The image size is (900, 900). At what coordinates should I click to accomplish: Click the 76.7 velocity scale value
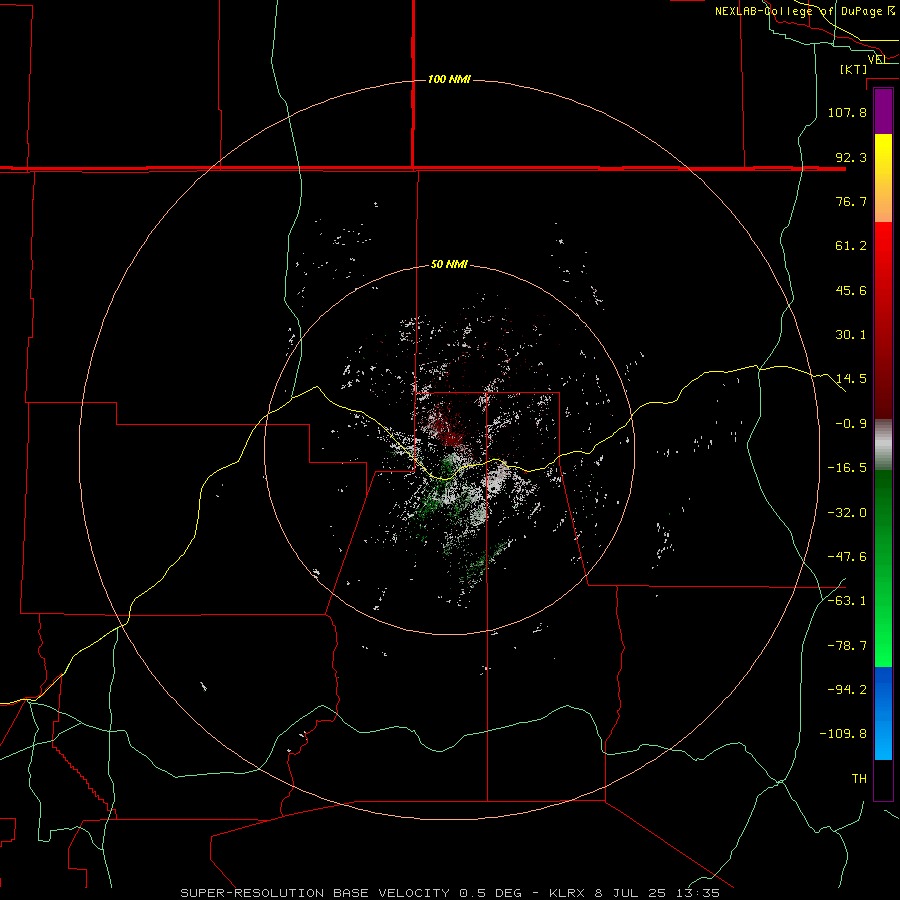(851, 201)
